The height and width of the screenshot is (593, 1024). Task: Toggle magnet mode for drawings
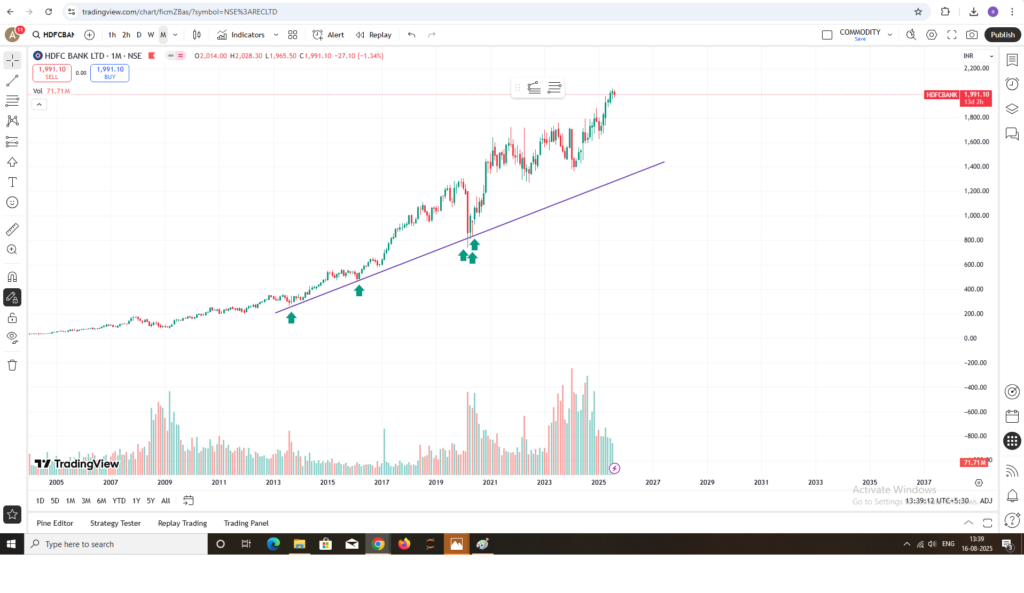coord(12,277)
